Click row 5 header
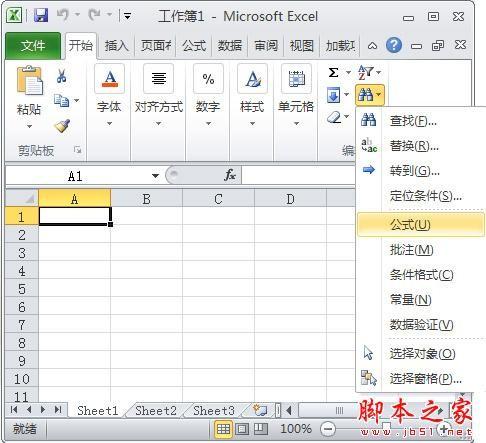Image resolution: width=486 pixels, height=443 pixels. coord(22,289)
